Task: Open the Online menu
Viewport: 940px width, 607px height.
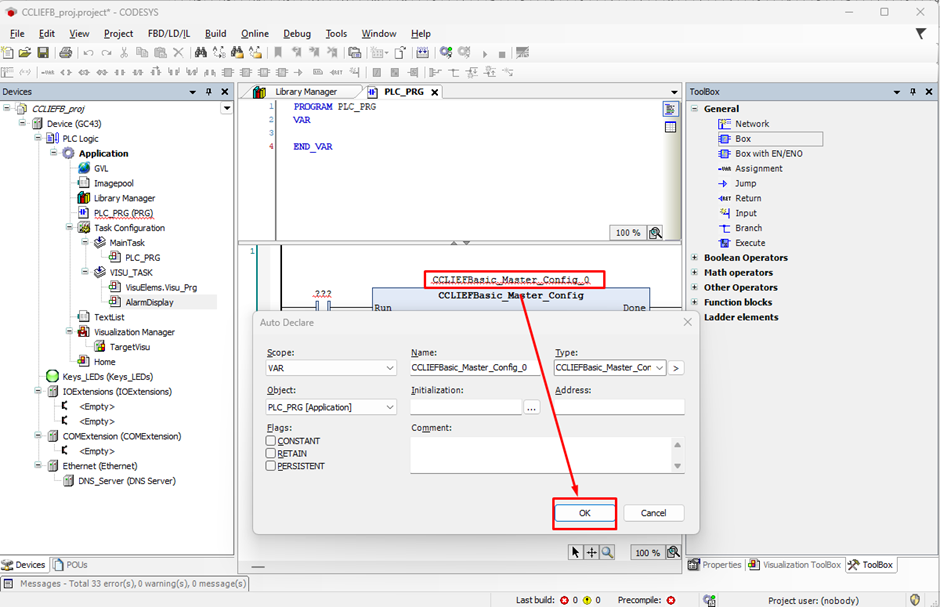Action: [255, 34]
